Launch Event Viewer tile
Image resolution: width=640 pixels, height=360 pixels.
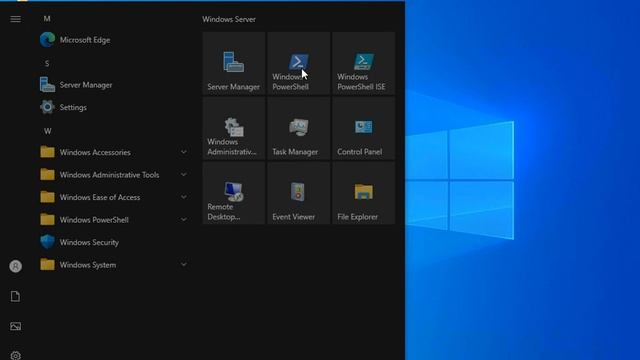[x=299, y=193]
